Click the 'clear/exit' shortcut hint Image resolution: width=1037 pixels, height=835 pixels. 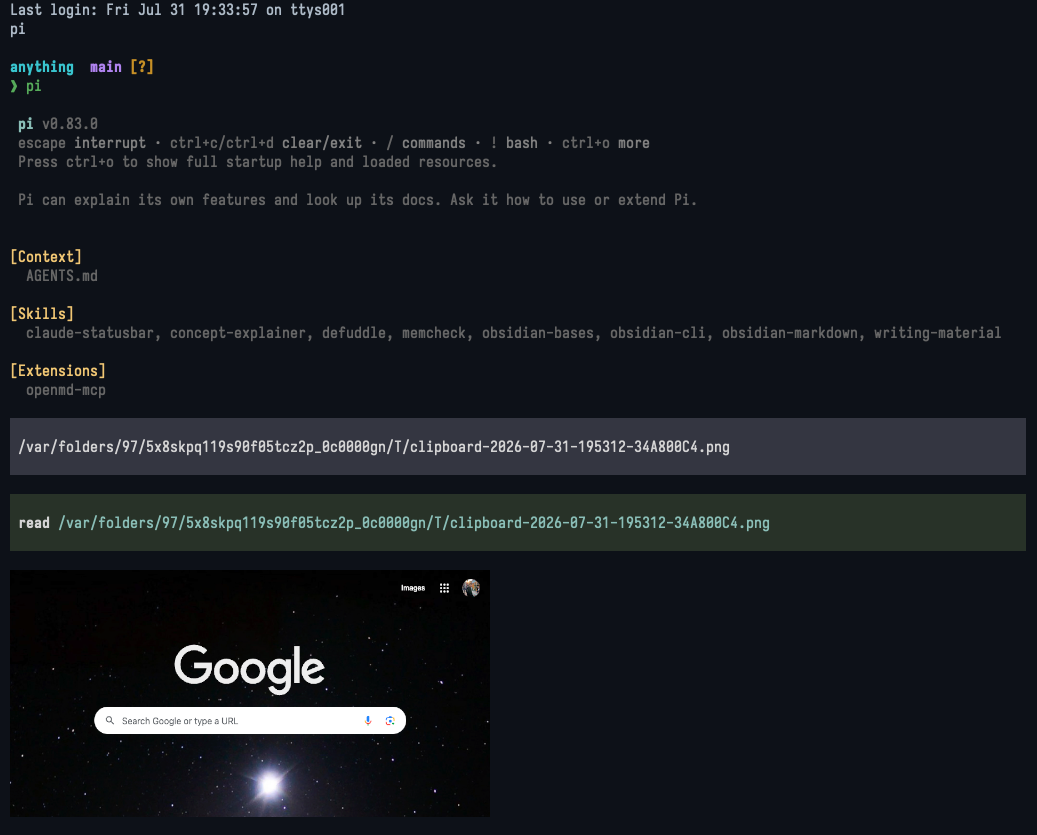click(x=322, y=143)
